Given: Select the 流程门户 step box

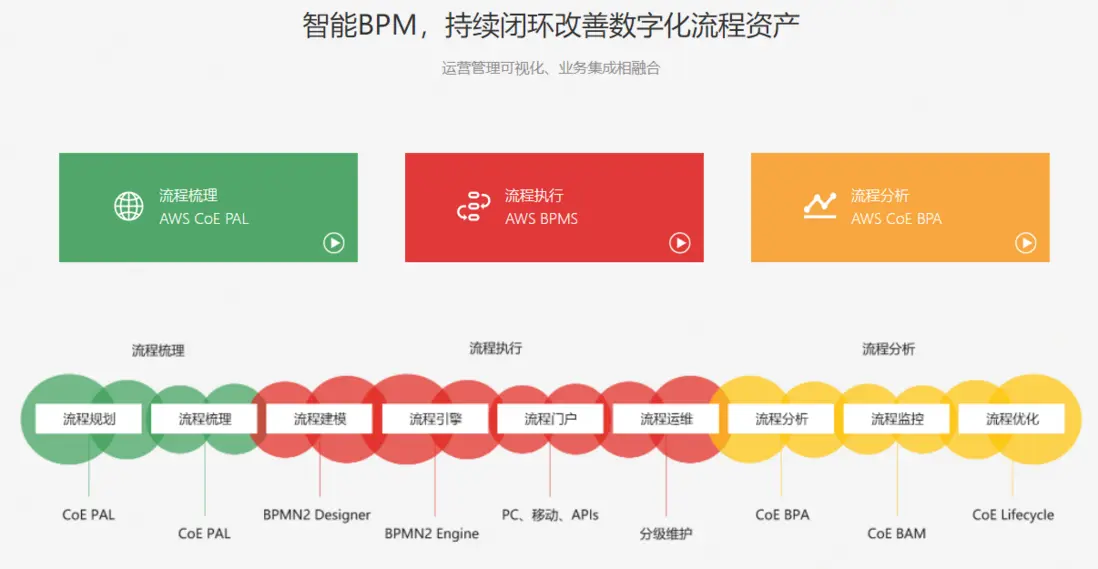Looking at the screenshot, I should coord(550,419).
